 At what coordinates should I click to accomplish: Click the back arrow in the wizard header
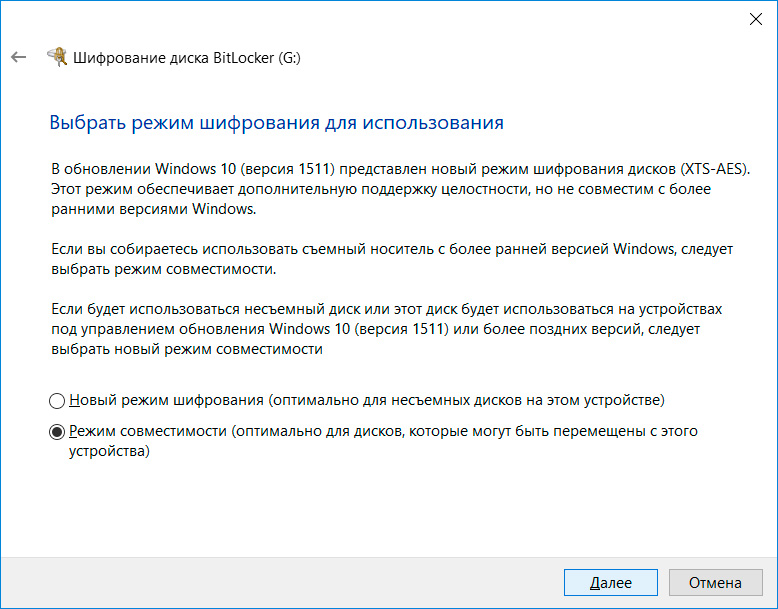click(18, 58)
